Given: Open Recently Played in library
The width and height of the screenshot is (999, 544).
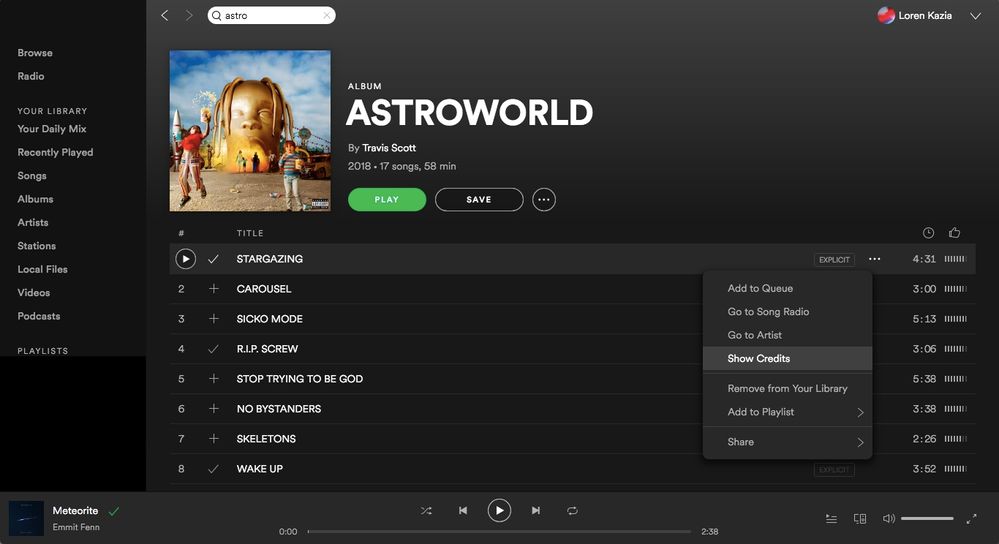Looking at the screenshot, I should [x=55, y=152].
